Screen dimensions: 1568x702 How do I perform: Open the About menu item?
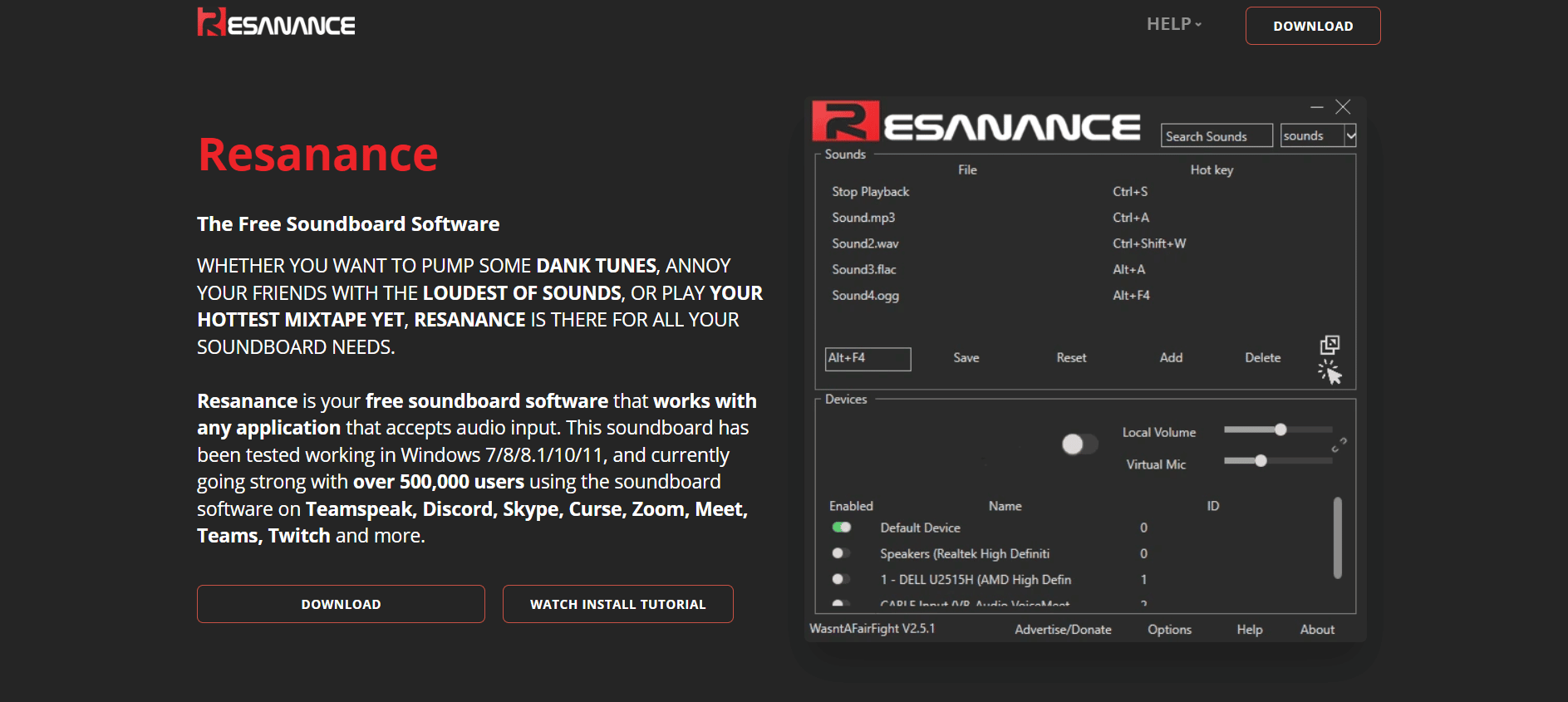(x=1317, y=630)
